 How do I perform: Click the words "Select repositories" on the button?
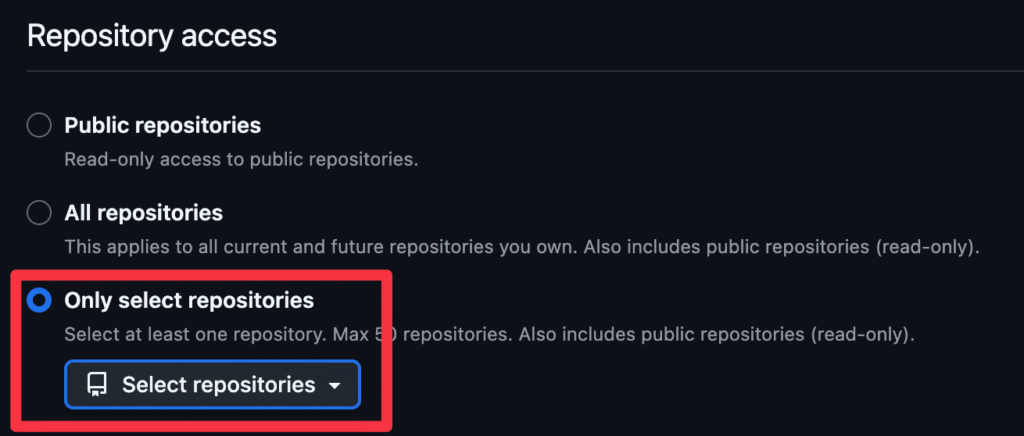click(219, 385)
